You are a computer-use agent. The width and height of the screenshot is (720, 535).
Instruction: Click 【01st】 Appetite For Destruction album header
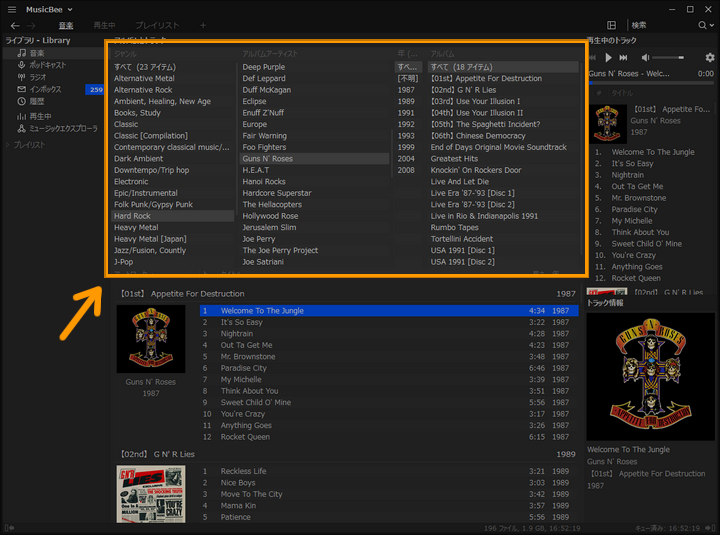pyautogui.click(x=182, y=294)
